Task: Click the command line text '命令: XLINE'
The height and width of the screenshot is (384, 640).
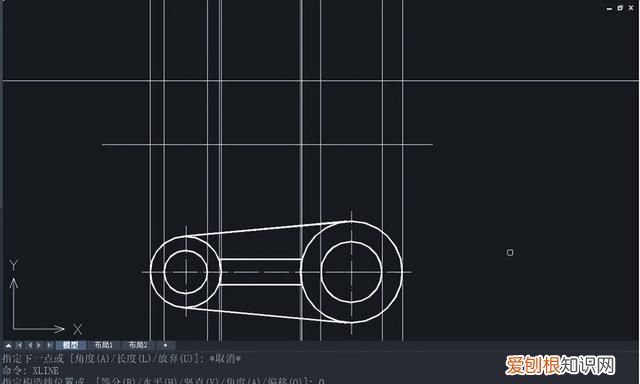Action: point(31,371)
